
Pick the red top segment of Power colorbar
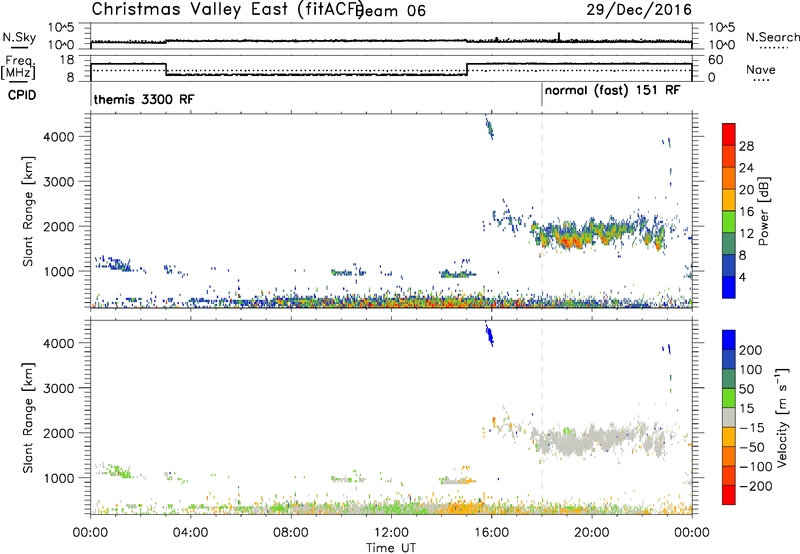tap(729, 135)
